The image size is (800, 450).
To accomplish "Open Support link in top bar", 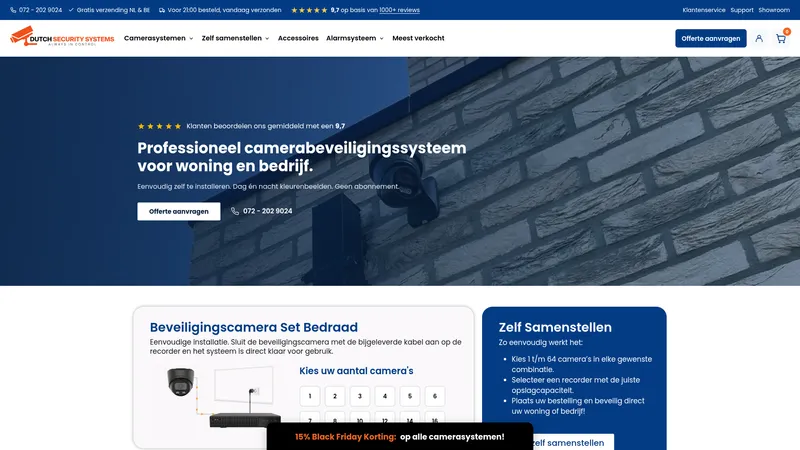I will coord(742,10).
